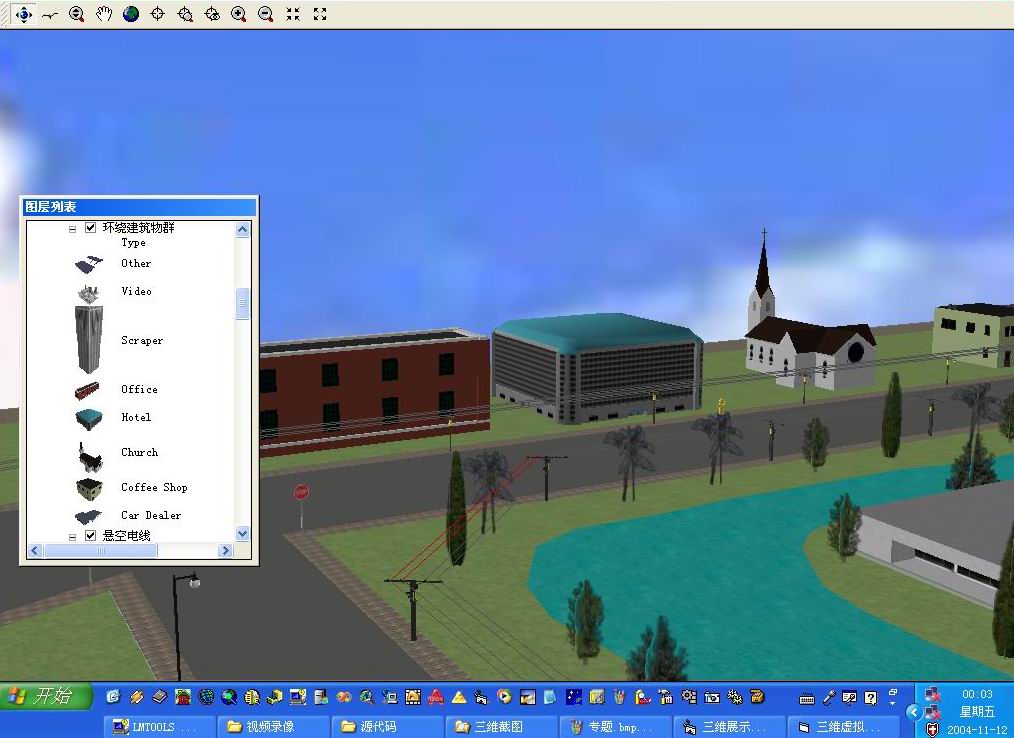Click the house quick launch icon
Viewport: 1014px width, 738px height.
coord(183,697)
